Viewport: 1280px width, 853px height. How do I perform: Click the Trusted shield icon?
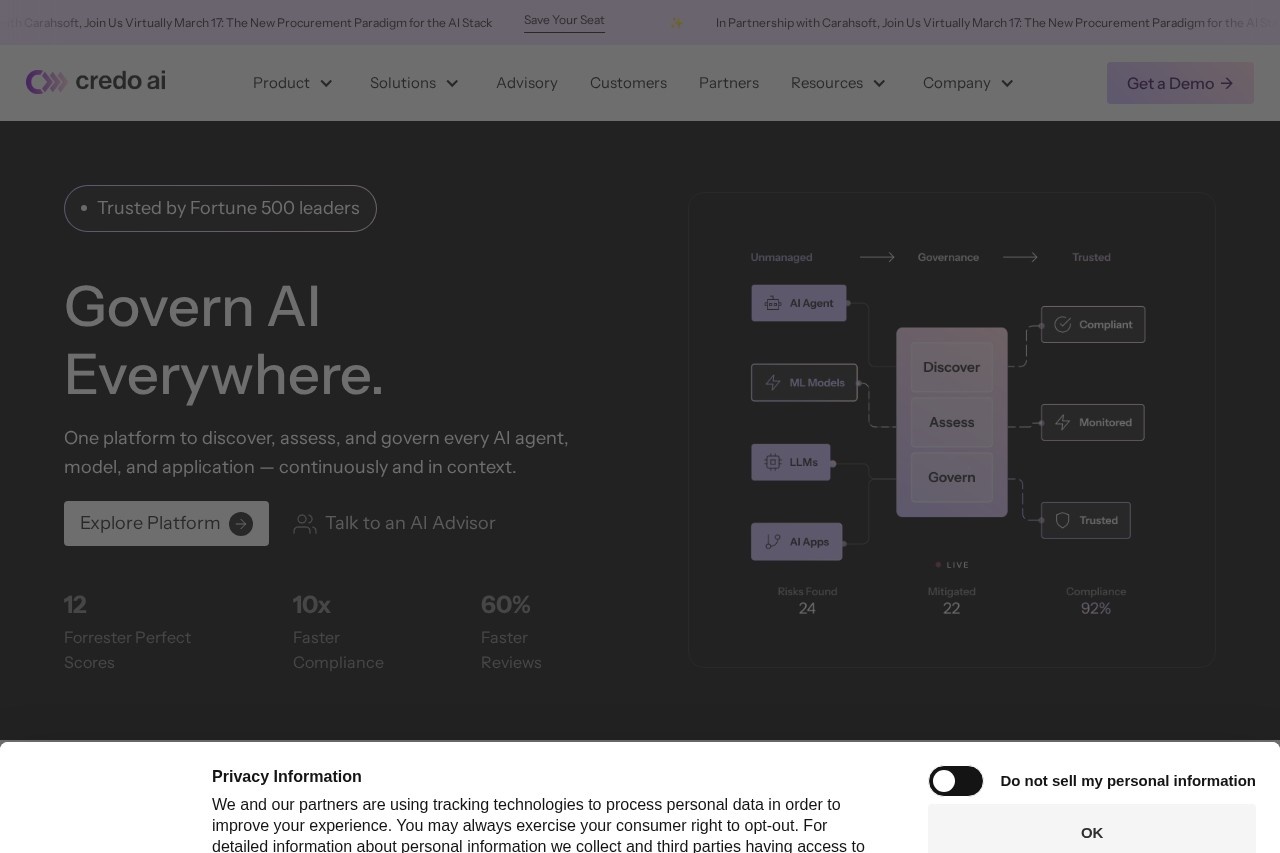(x=1062, y=520)
